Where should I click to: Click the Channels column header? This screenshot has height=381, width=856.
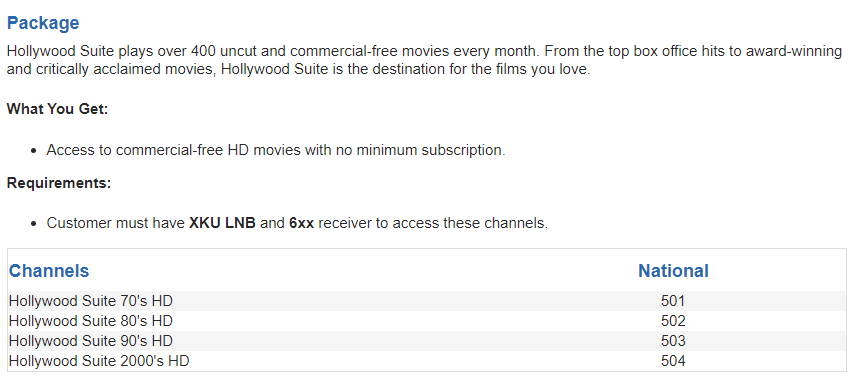click(x=49, y=271)
